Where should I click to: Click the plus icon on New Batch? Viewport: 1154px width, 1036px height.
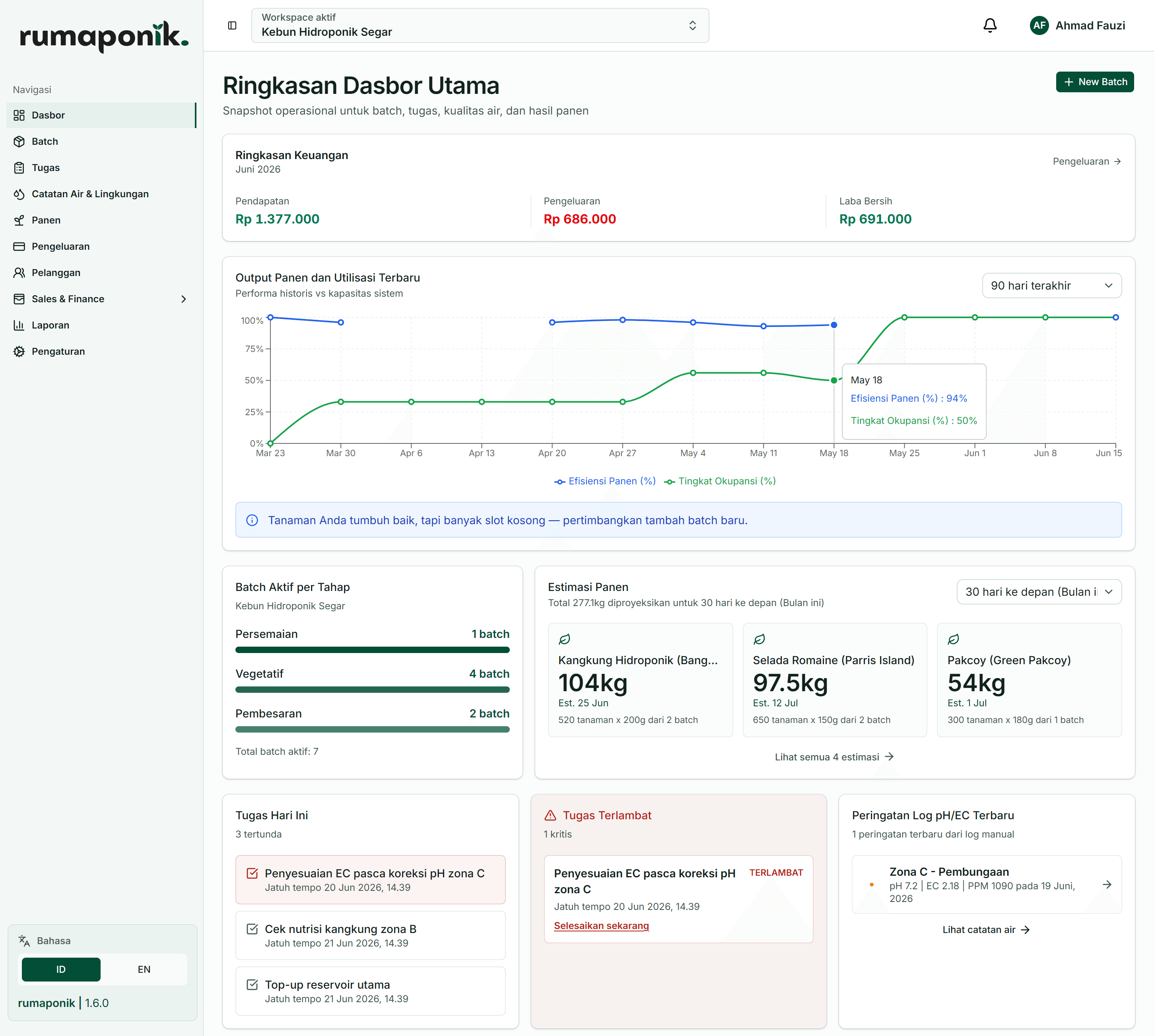click(1069, 82)
